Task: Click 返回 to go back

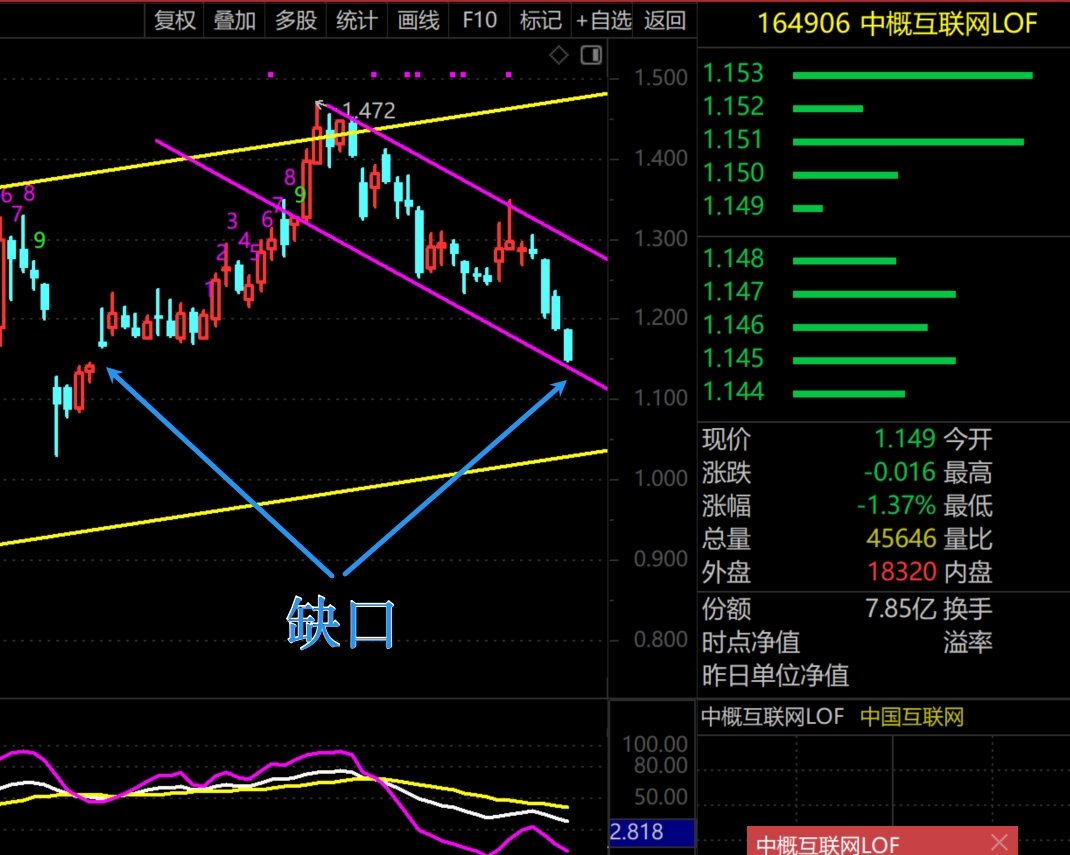Action: click(x=665, y=20)
